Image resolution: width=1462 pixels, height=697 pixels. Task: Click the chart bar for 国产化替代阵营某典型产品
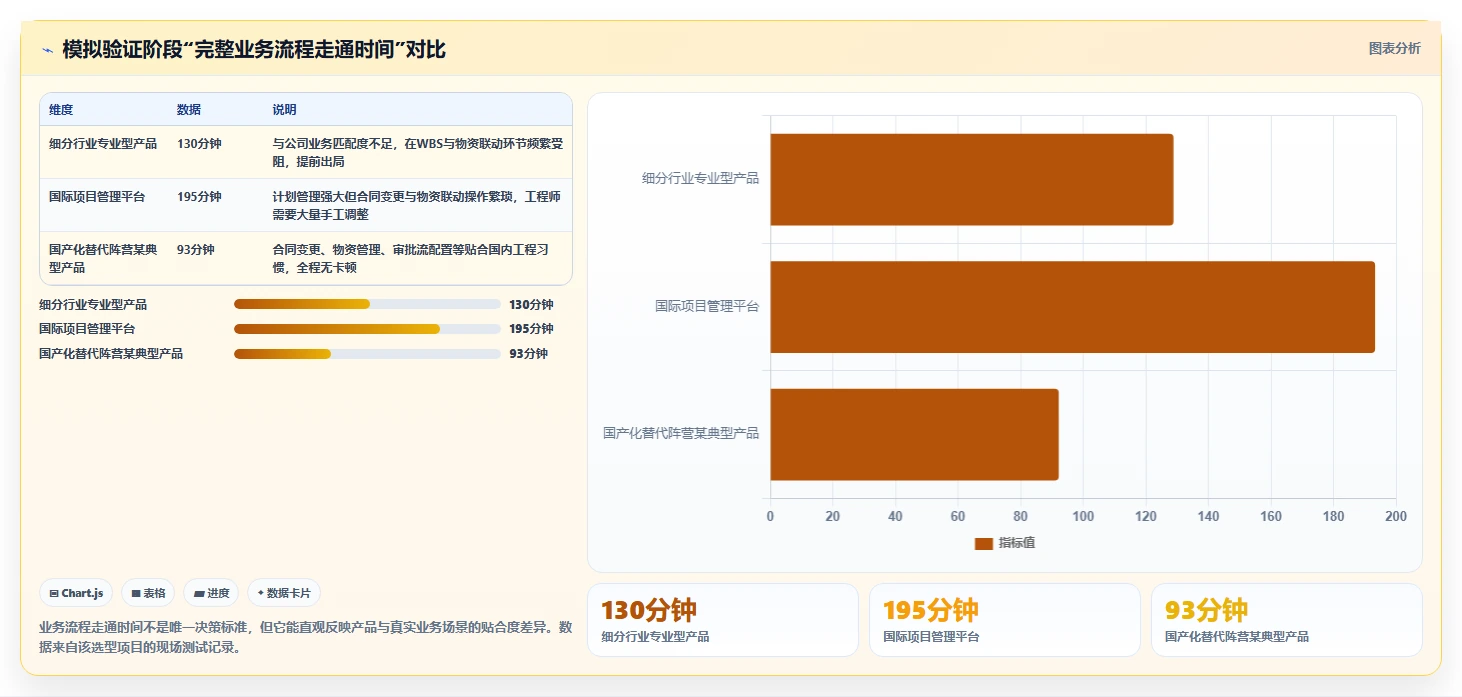tap(914, 434)
